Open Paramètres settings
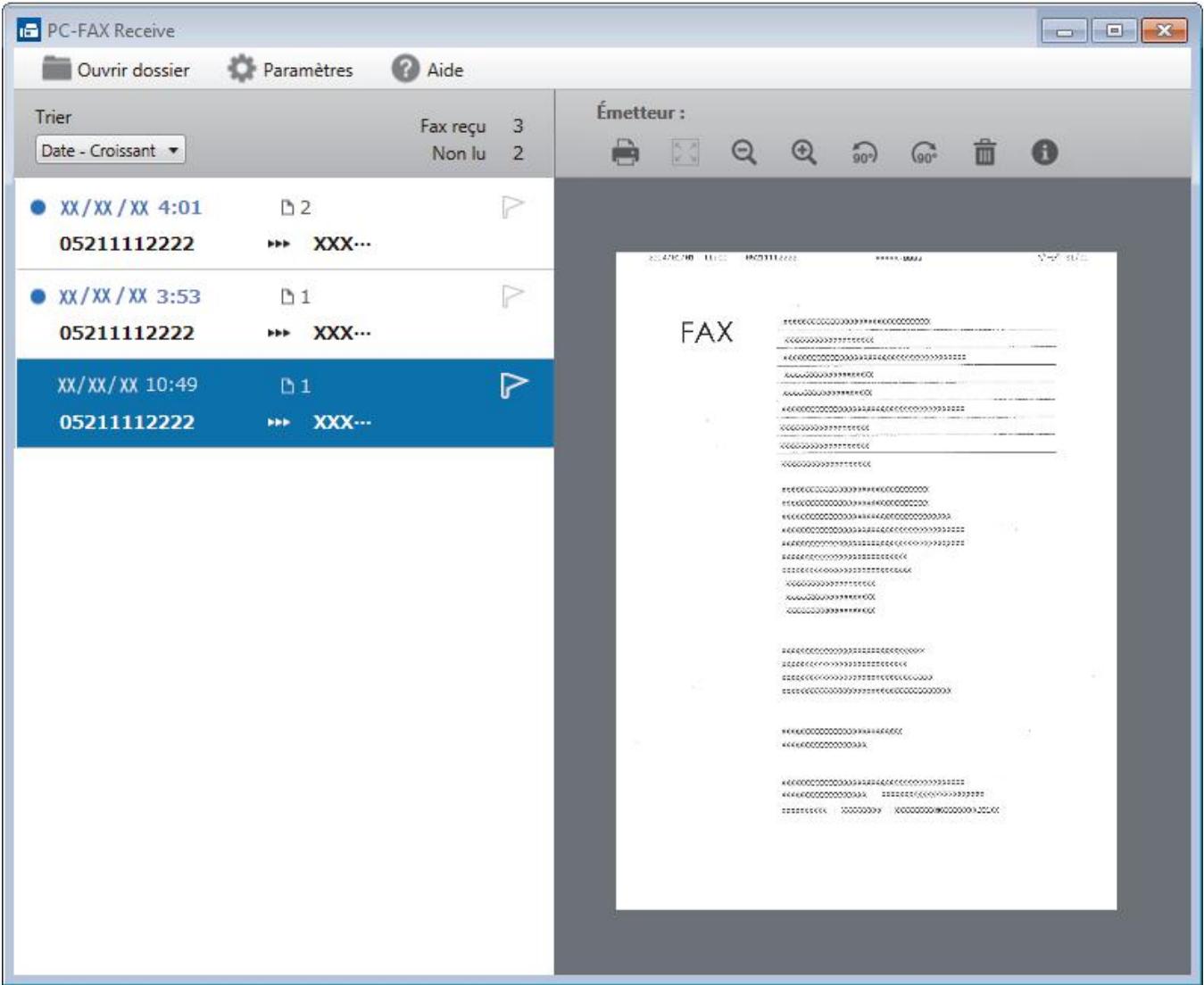The width and height of the screenshot is (1204, 985). pos(290,70)
